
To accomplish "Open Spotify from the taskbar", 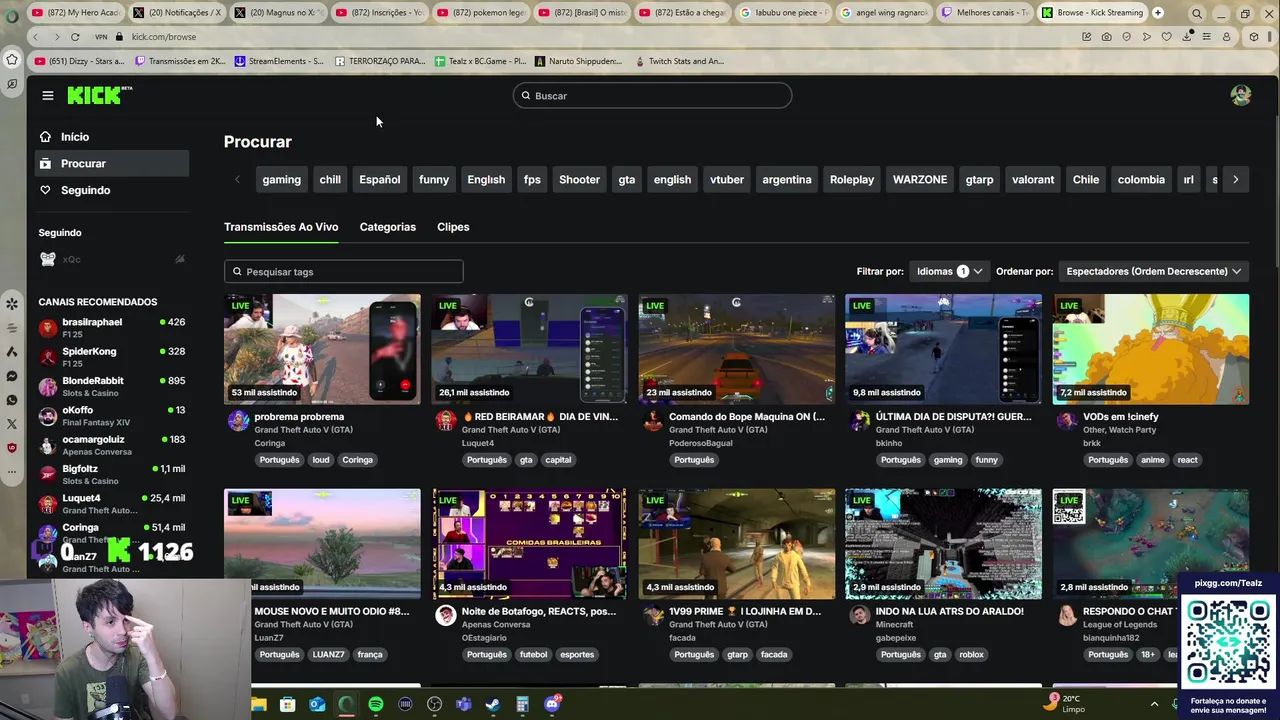I will pos(376,704).
